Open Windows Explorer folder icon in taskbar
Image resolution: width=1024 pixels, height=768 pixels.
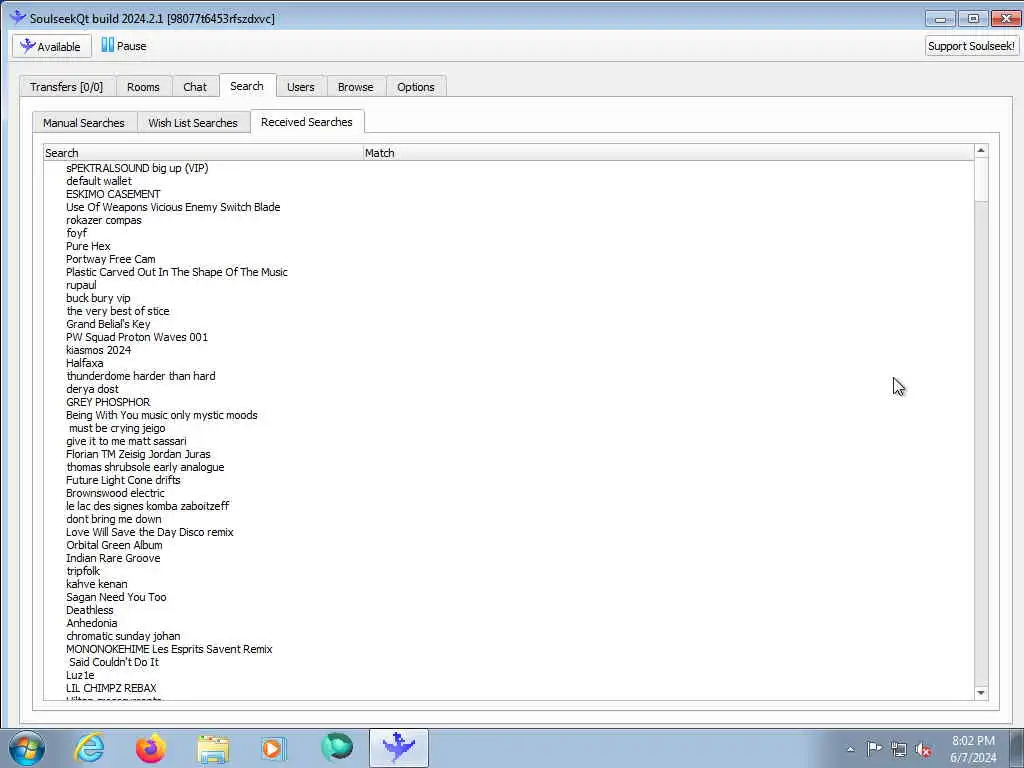point(213,749)
